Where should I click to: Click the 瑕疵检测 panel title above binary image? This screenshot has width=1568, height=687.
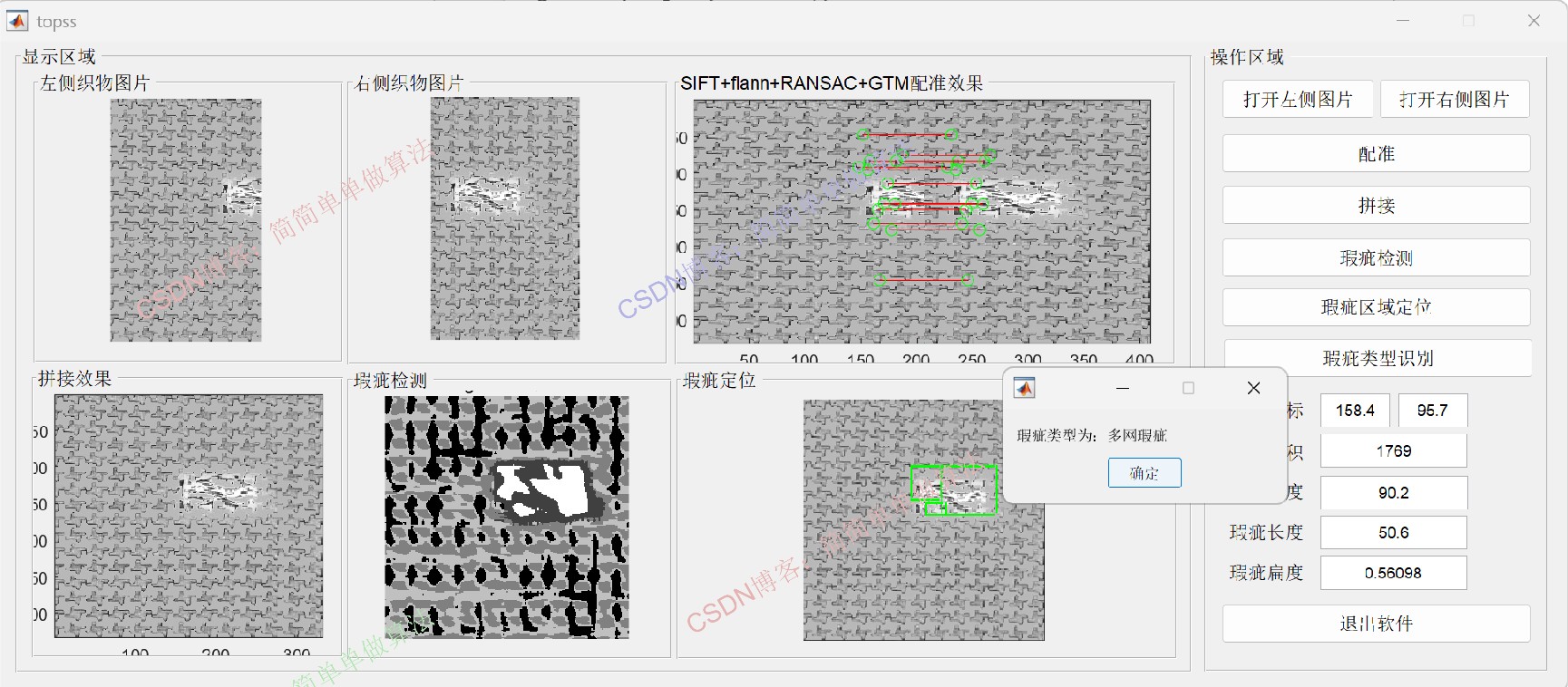click(390, 381)
